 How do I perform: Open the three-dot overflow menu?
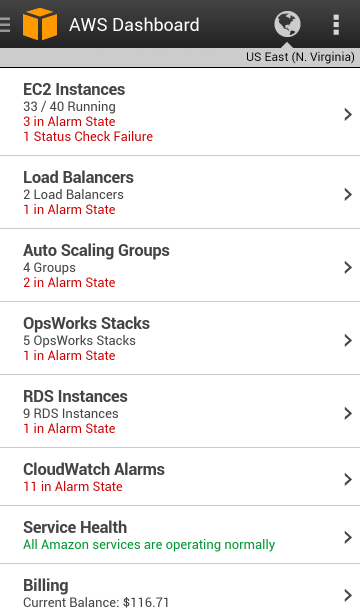[336, 25]
